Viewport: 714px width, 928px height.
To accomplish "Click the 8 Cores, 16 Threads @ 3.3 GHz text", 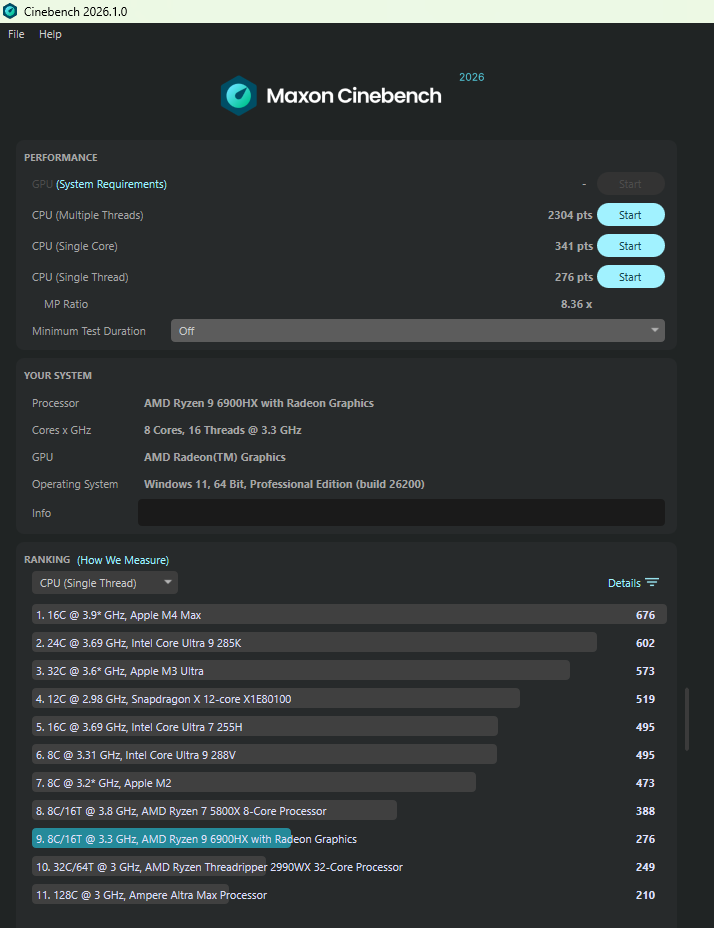I will [x=223, y=430].
